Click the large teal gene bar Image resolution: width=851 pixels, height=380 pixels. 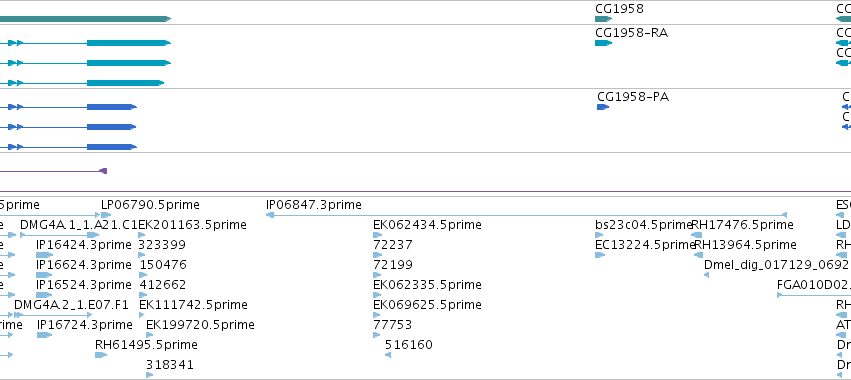86,19
